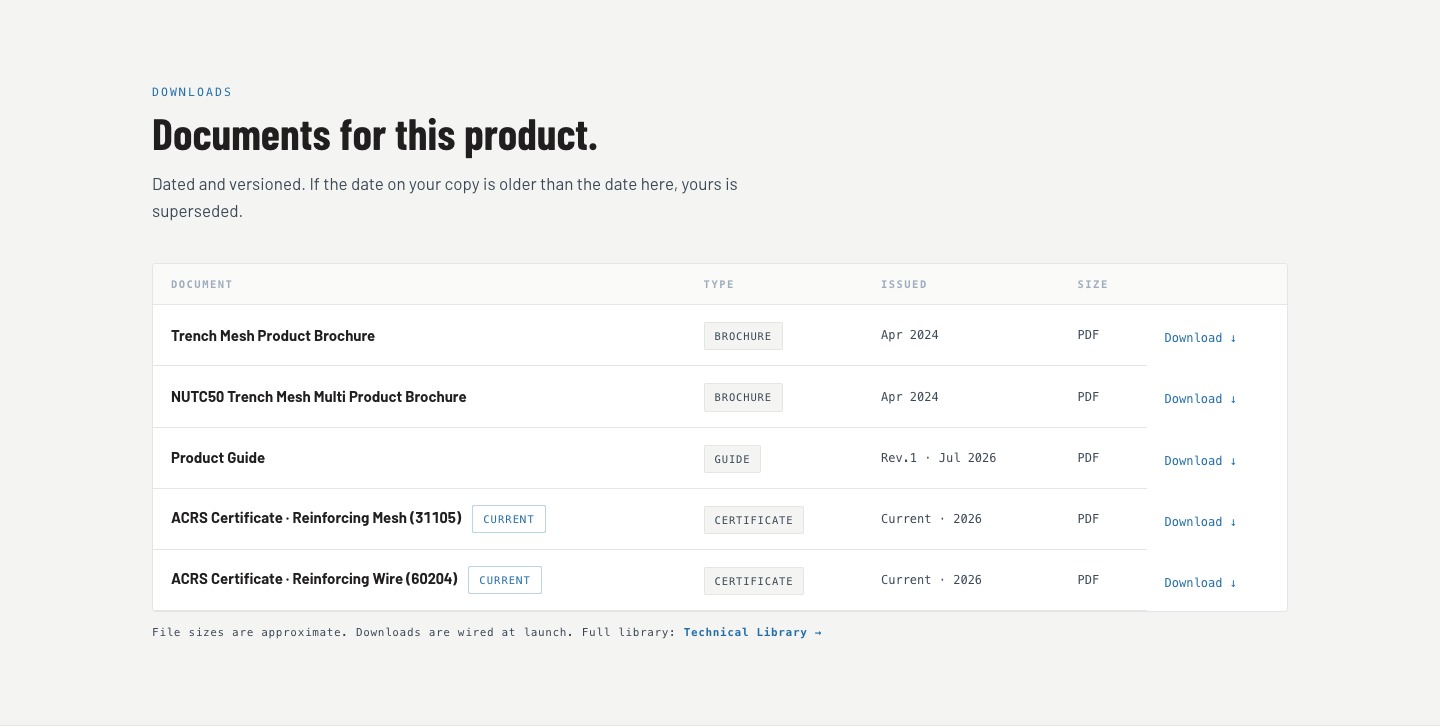Click ACRS Certificate Reinforcing Mesh (31105) title

click(x=316, y=518)
